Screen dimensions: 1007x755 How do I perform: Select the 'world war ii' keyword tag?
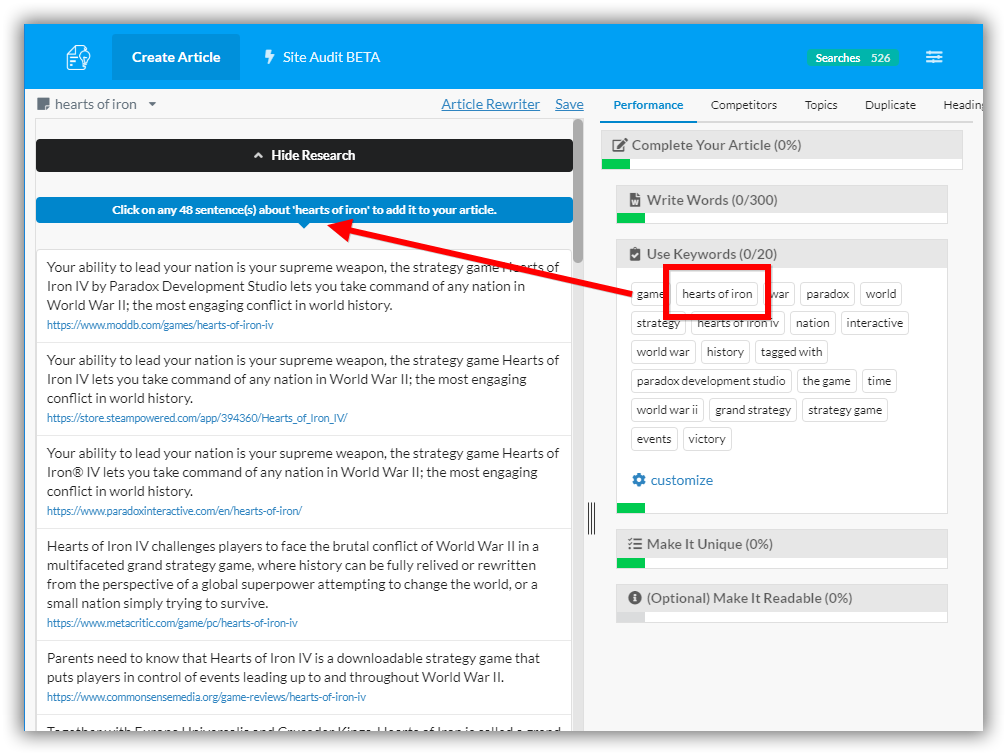(667, 410)
